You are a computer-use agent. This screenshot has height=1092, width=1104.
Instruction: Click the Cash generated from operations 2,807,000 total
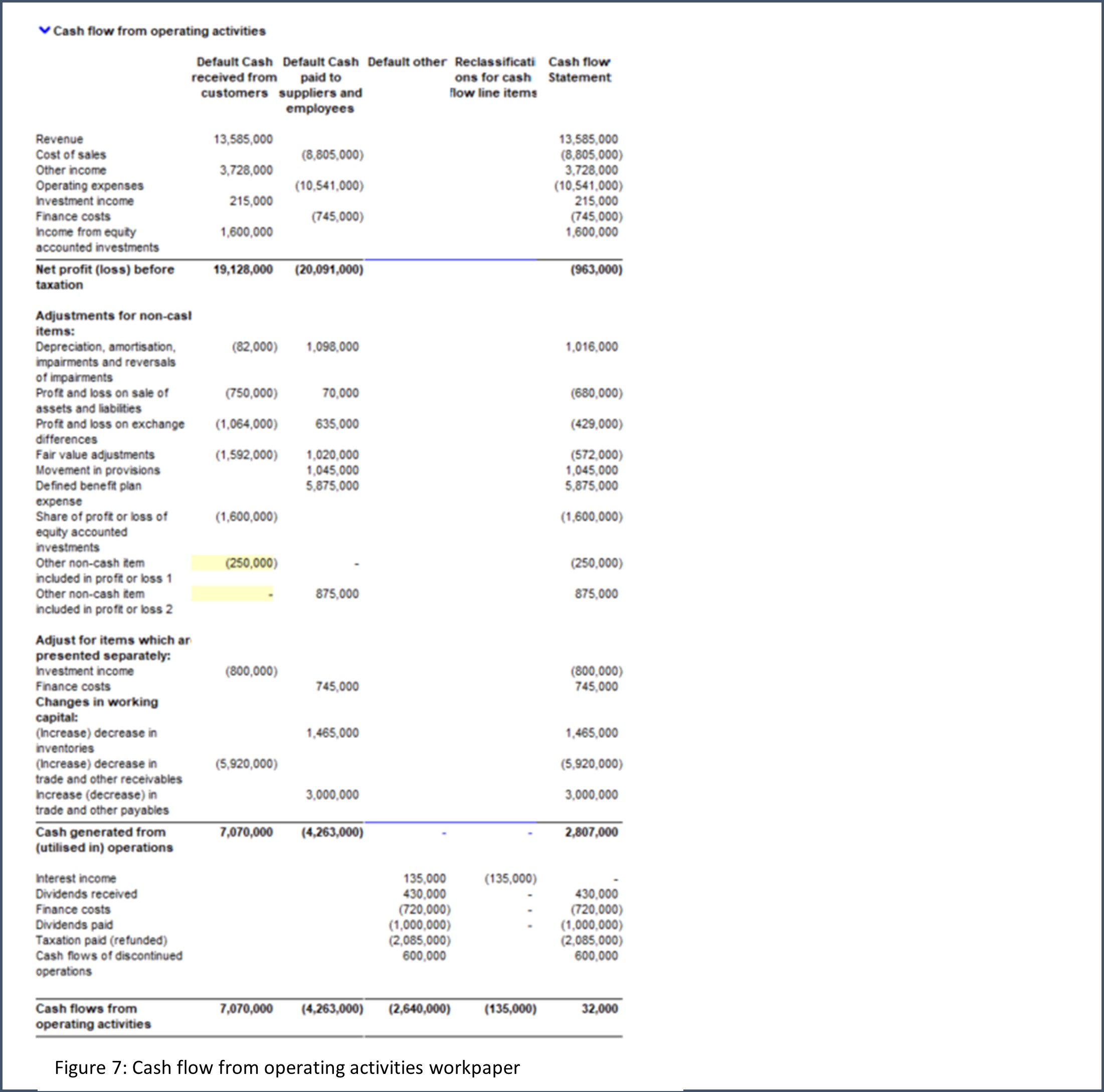(592, 832)
